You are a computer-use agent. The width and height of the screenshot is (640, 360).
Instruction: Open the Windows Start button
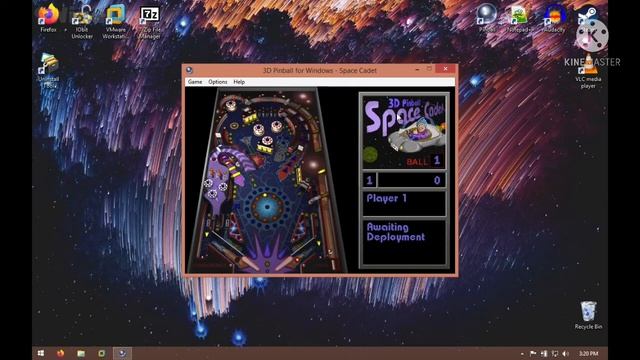[40, 353]
